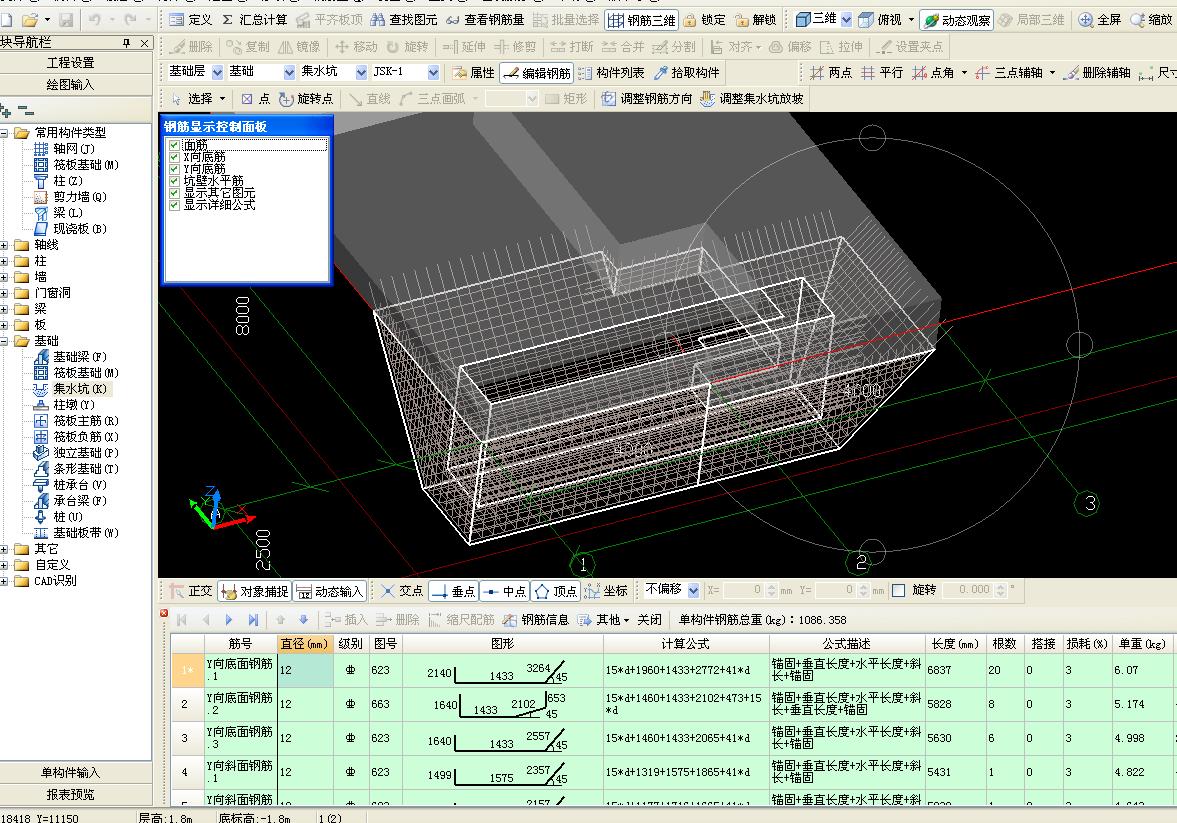
Task: Activate 动态观察 orbit tool
Action: (957, 20)
